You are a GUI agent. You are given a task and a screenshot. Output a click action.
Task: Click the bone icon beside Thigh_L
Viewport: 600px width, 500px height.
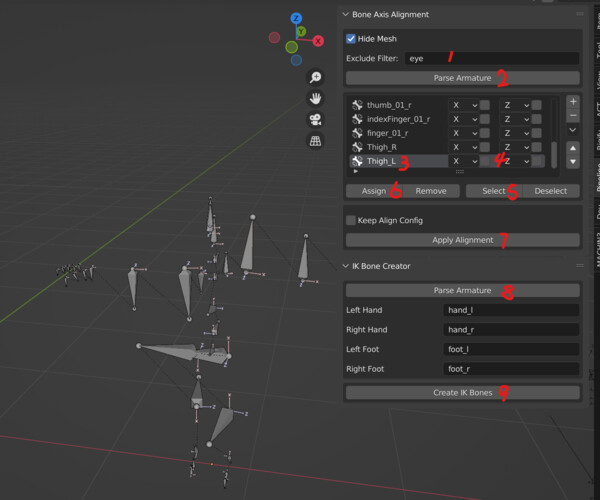(357, 161)
